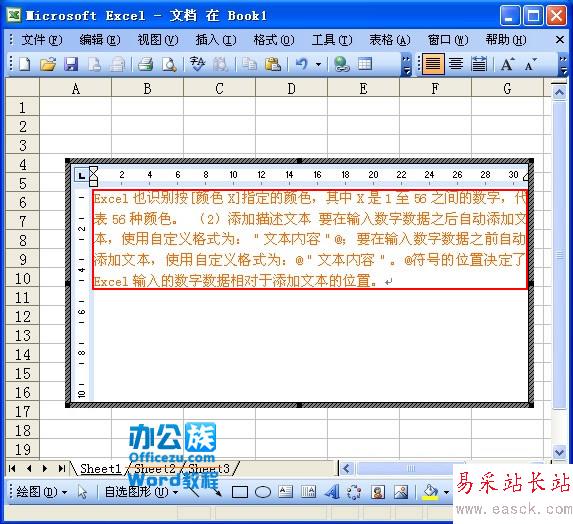
Task: Run the spelling and grammar check
Action: [x=197, y=65]
